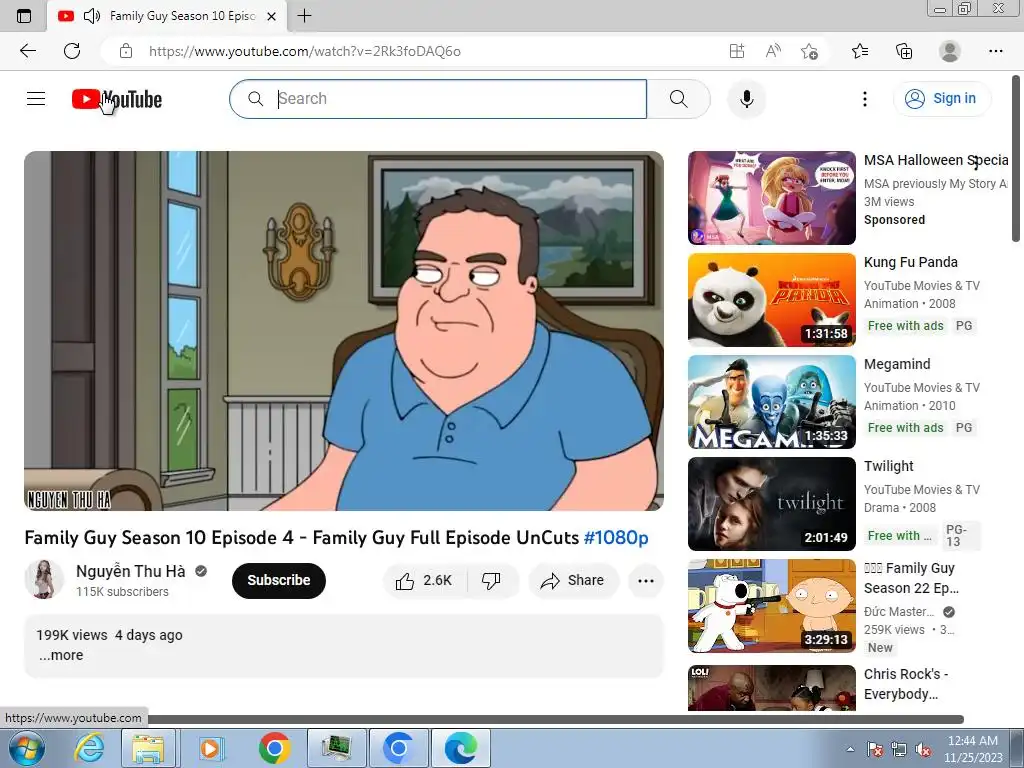Like the video with thumbs up

tap(424, 581)
